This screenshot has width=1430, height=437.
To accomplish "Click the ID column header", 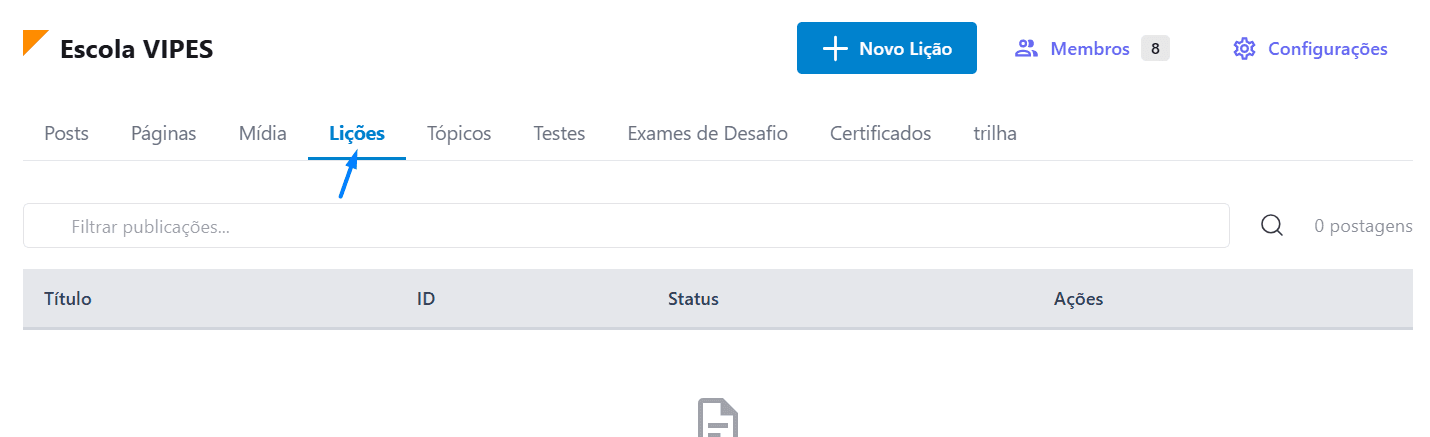I will (425, 298).
